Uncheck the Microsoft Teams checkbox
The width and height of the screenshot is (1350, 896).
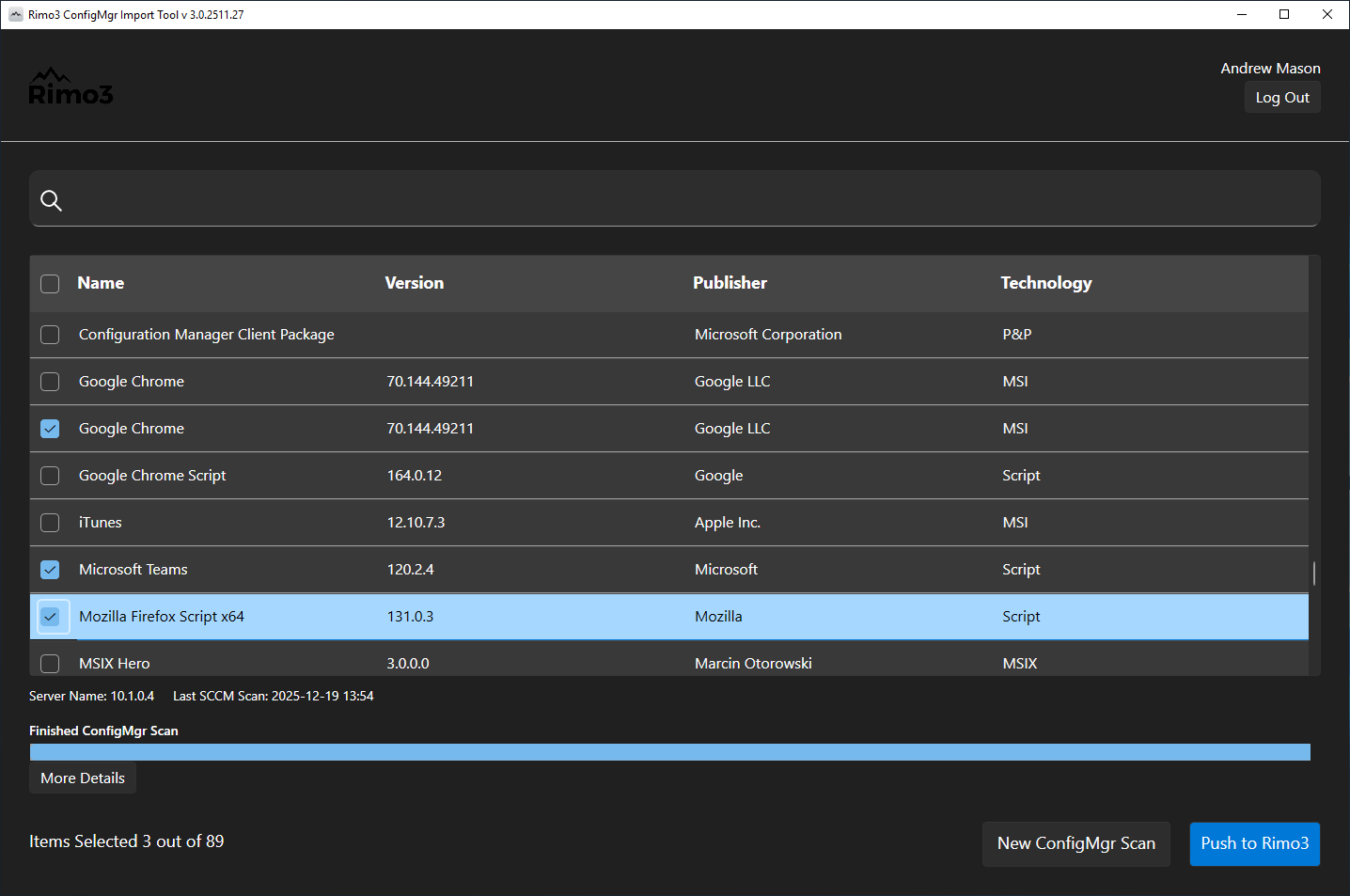pyautogui.click(x=50, y=570)
